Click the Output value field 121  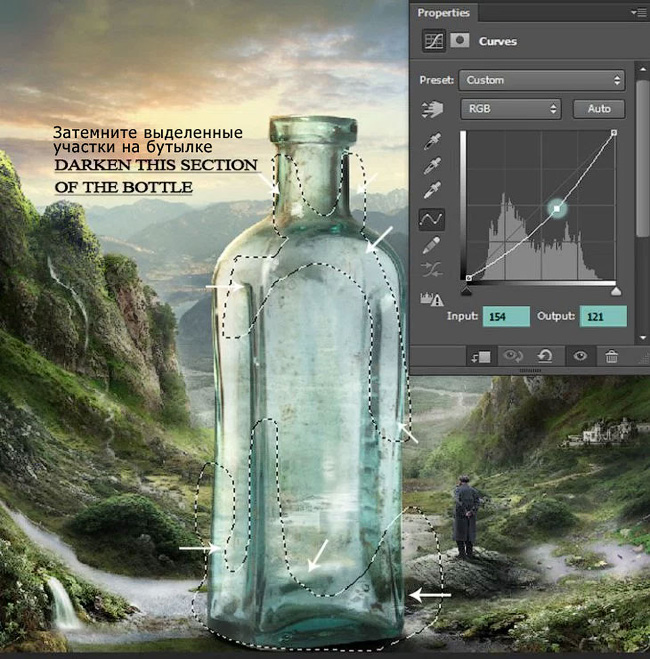pyautogui.click(x=603, y=316)
